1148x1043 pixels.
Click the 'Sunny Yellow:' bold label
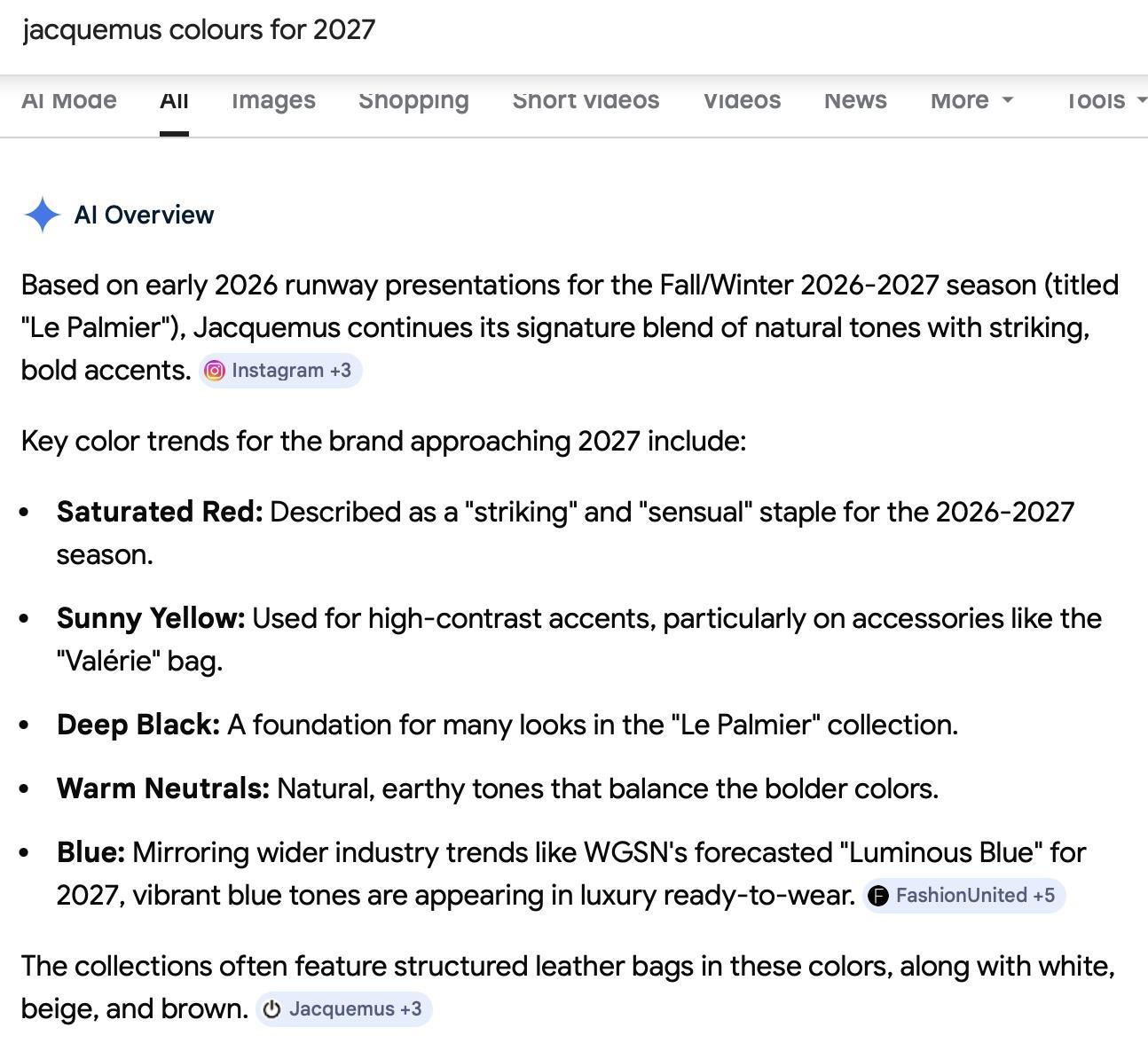151,619
